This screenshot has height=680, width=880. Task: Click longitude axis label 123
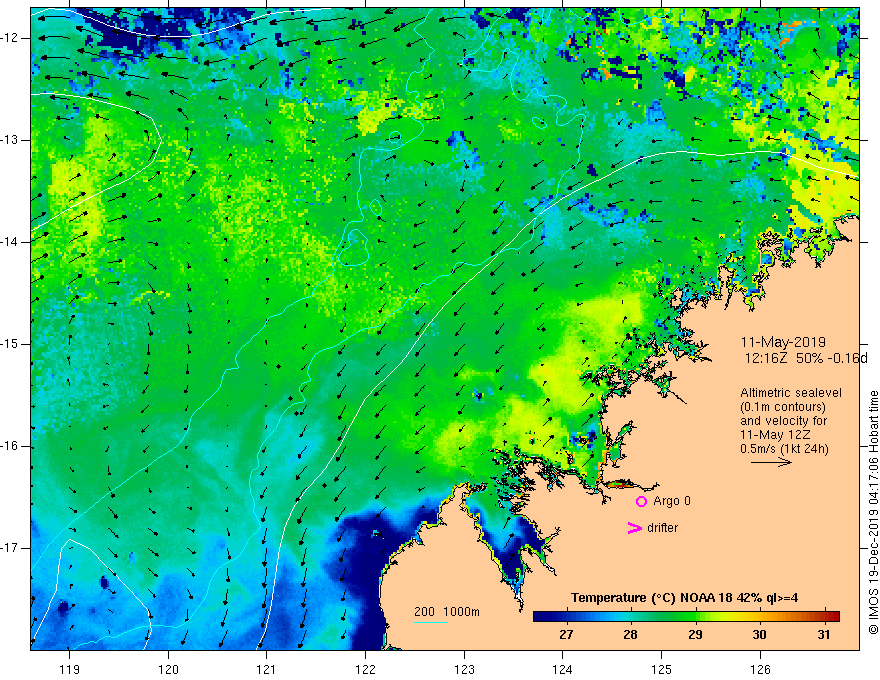[x=464, y=669]
